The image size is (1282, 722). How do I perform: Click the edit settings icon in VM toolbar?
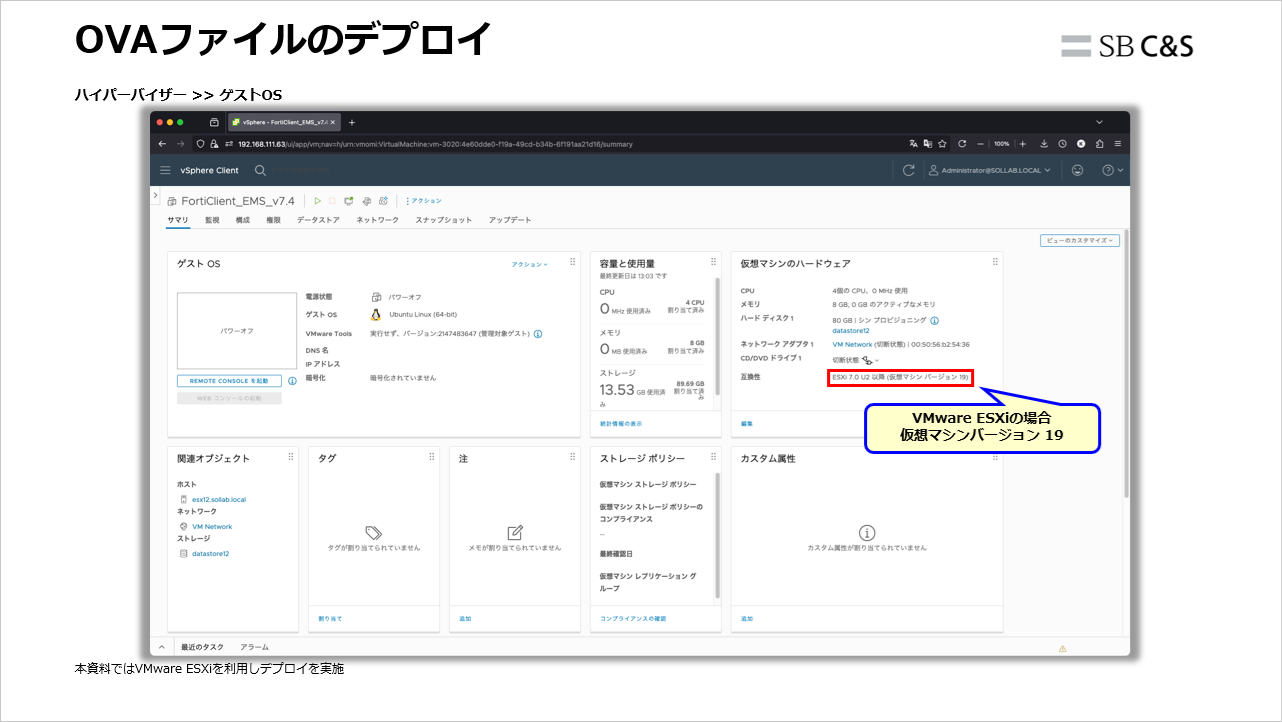(x=366, y=201)
